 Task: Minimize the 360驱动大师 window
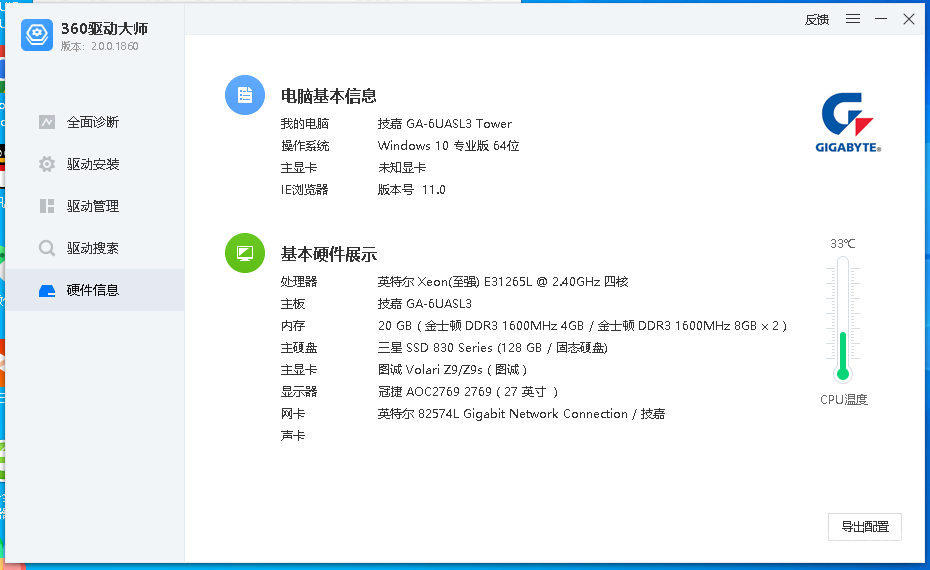pos(881,19)
